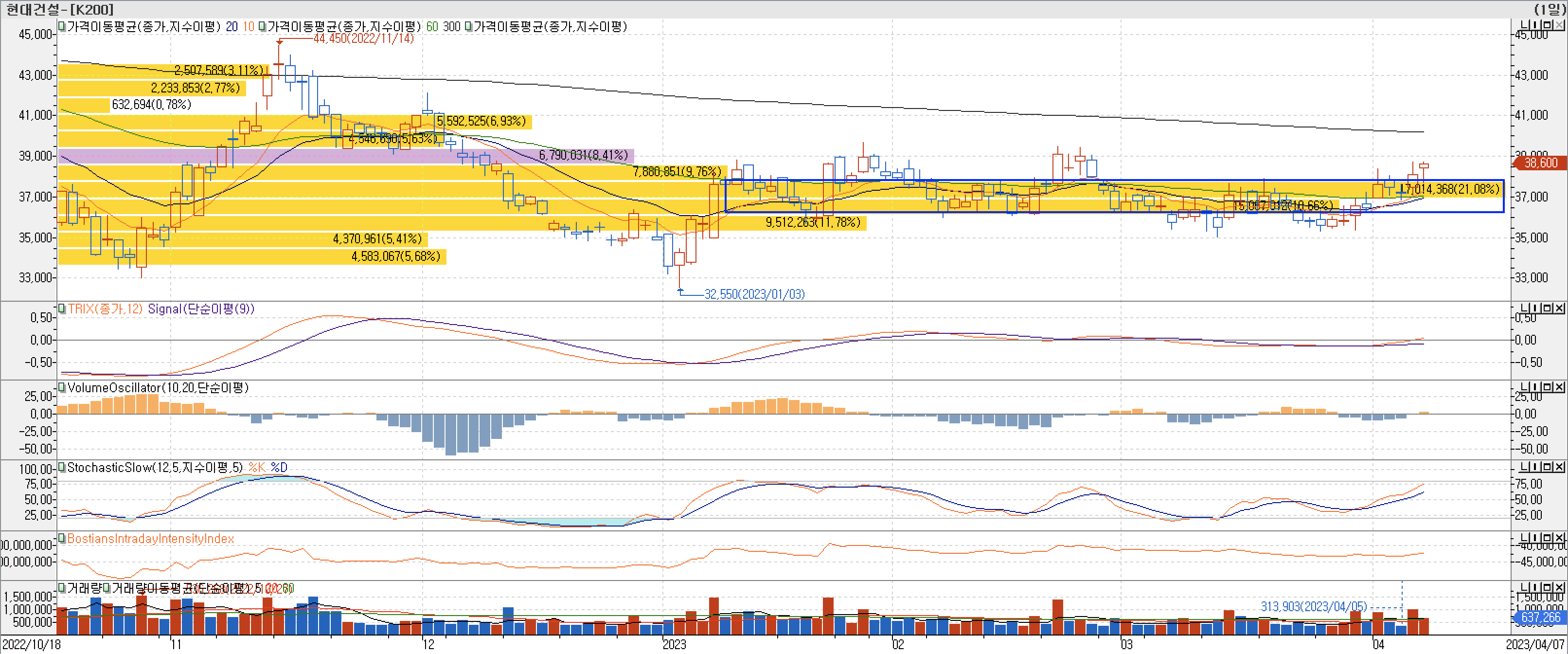Maximize the main price chart panel

[x=1547, y=25]
